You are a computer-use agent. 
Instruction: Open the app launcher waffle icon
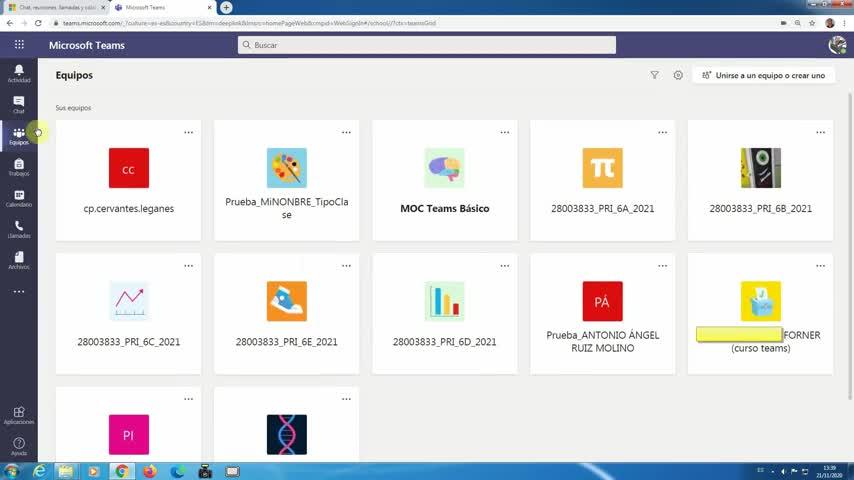(x=19, y=45)
